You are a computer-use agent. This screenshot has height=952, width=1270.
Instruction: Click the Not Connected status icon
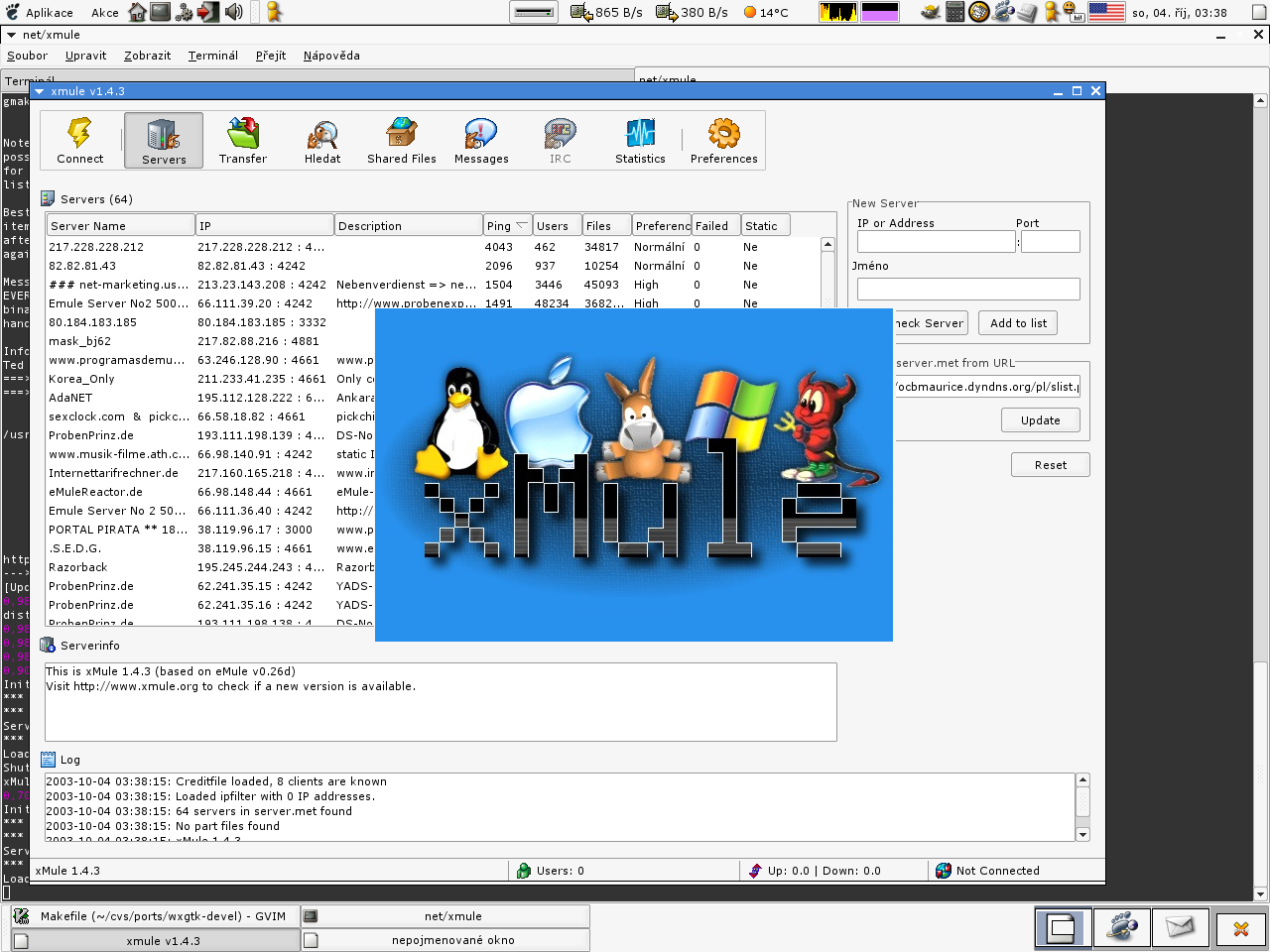click(943, 871)
